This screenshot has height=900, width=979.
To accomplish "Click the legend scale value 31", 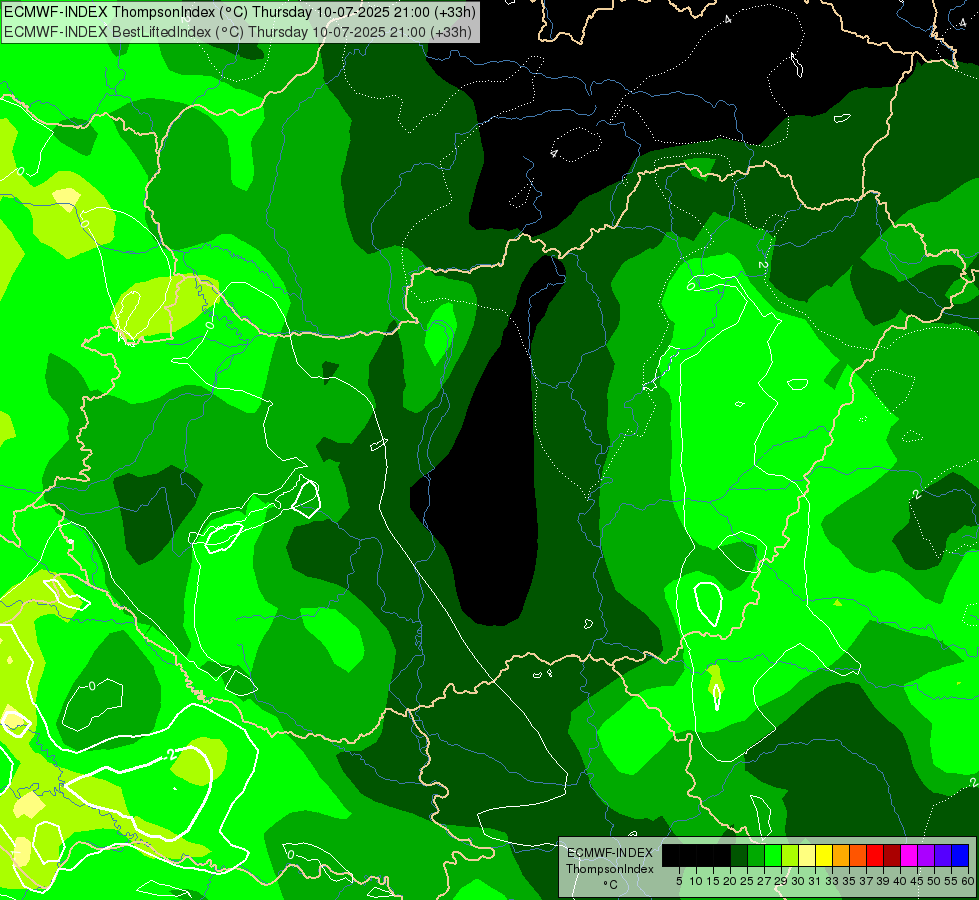I will [814, 881].
